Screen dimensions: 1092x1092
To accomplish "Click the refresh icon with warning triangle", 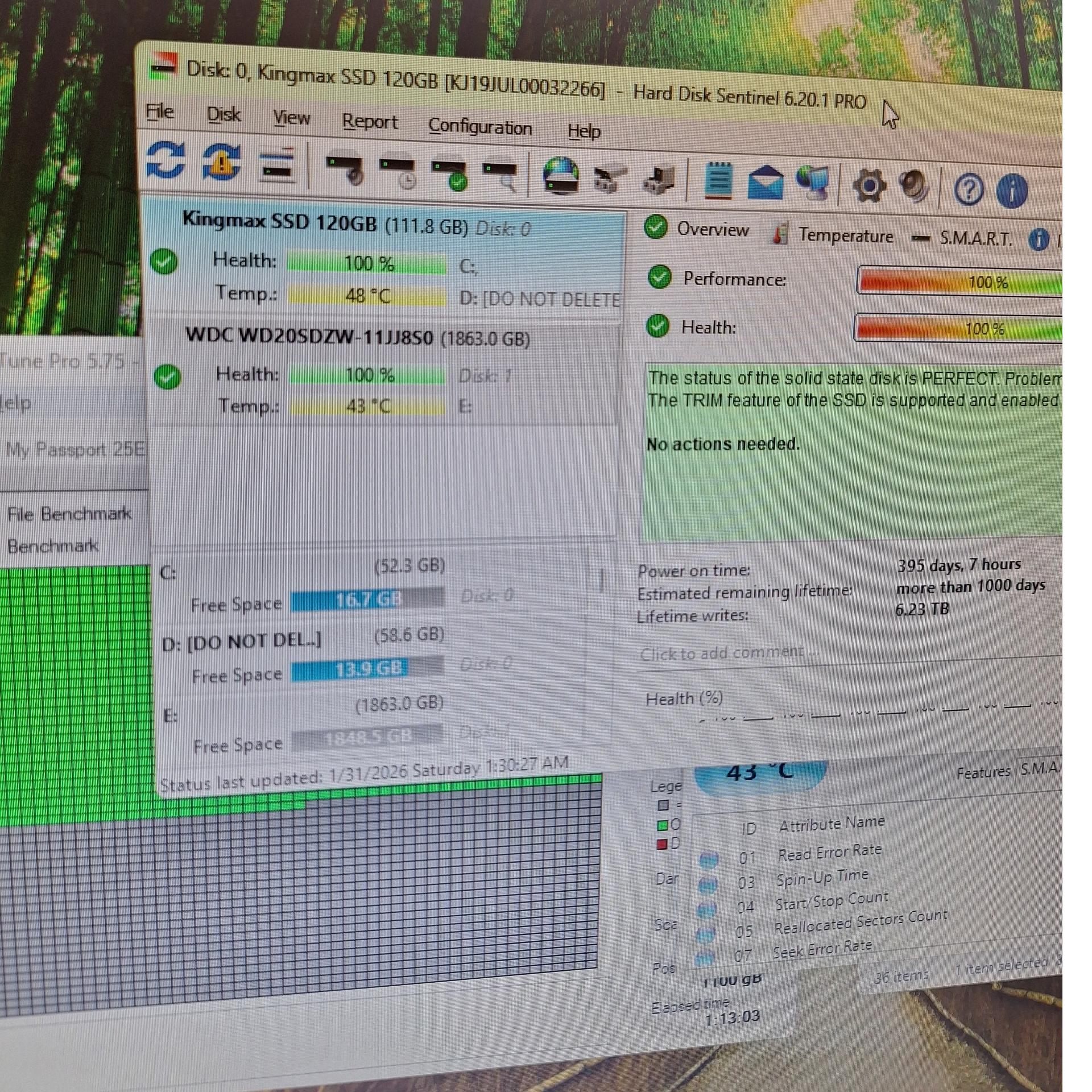I will point(221,163).
